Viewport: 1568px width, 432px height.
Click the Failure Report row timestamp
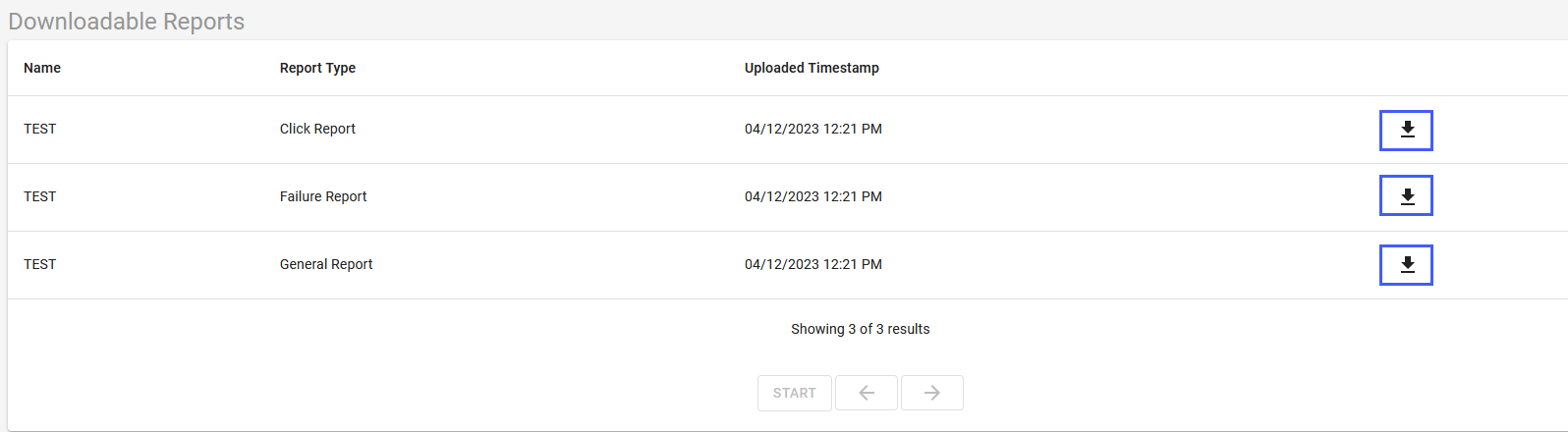pyautogui.click(x=813, y=196)
